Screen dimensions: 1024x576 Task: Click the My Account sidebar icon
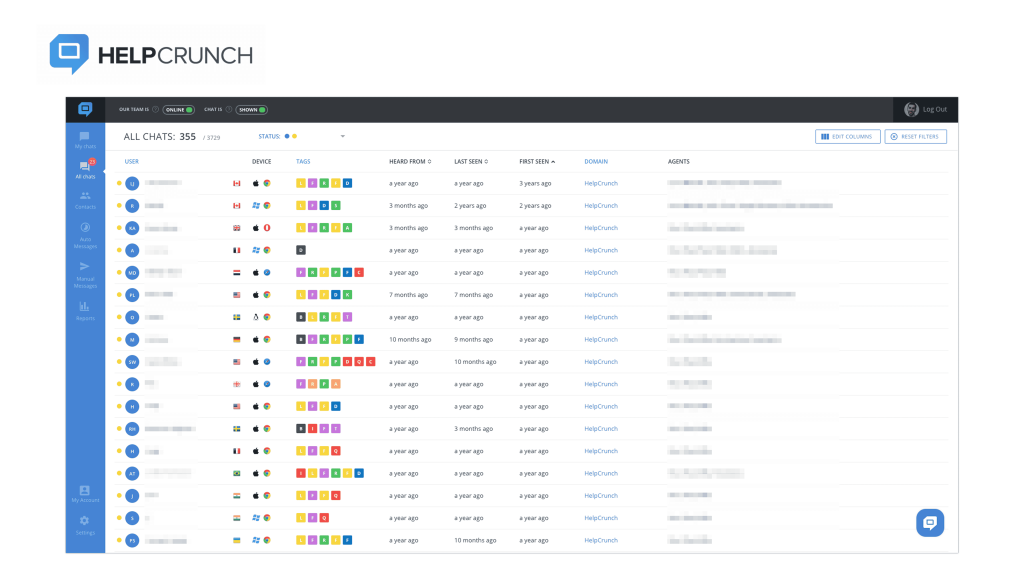coord(85,492)
